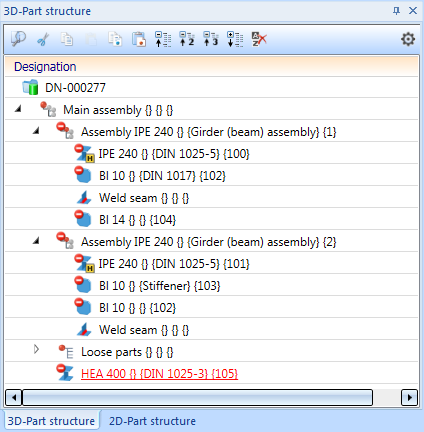Viewport: 424px width, 432px height.
Task: Collapse Assembly IPE 240 {2} node
Action: tap(36, 240)
